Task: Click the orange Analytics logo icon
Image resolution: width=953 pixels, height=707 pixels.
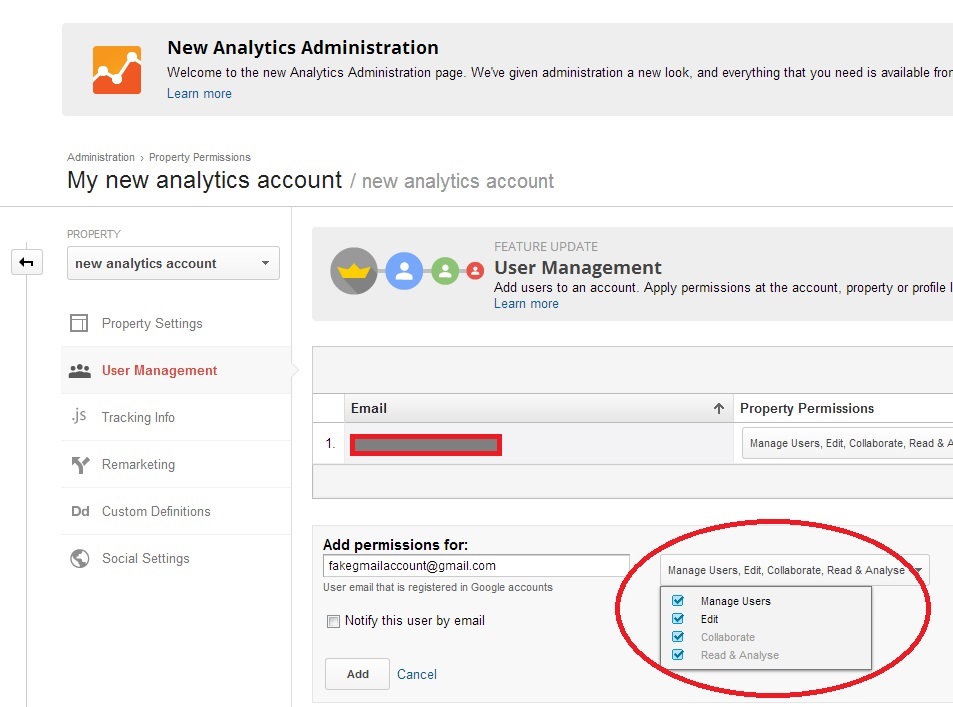Action: [117, 70]
